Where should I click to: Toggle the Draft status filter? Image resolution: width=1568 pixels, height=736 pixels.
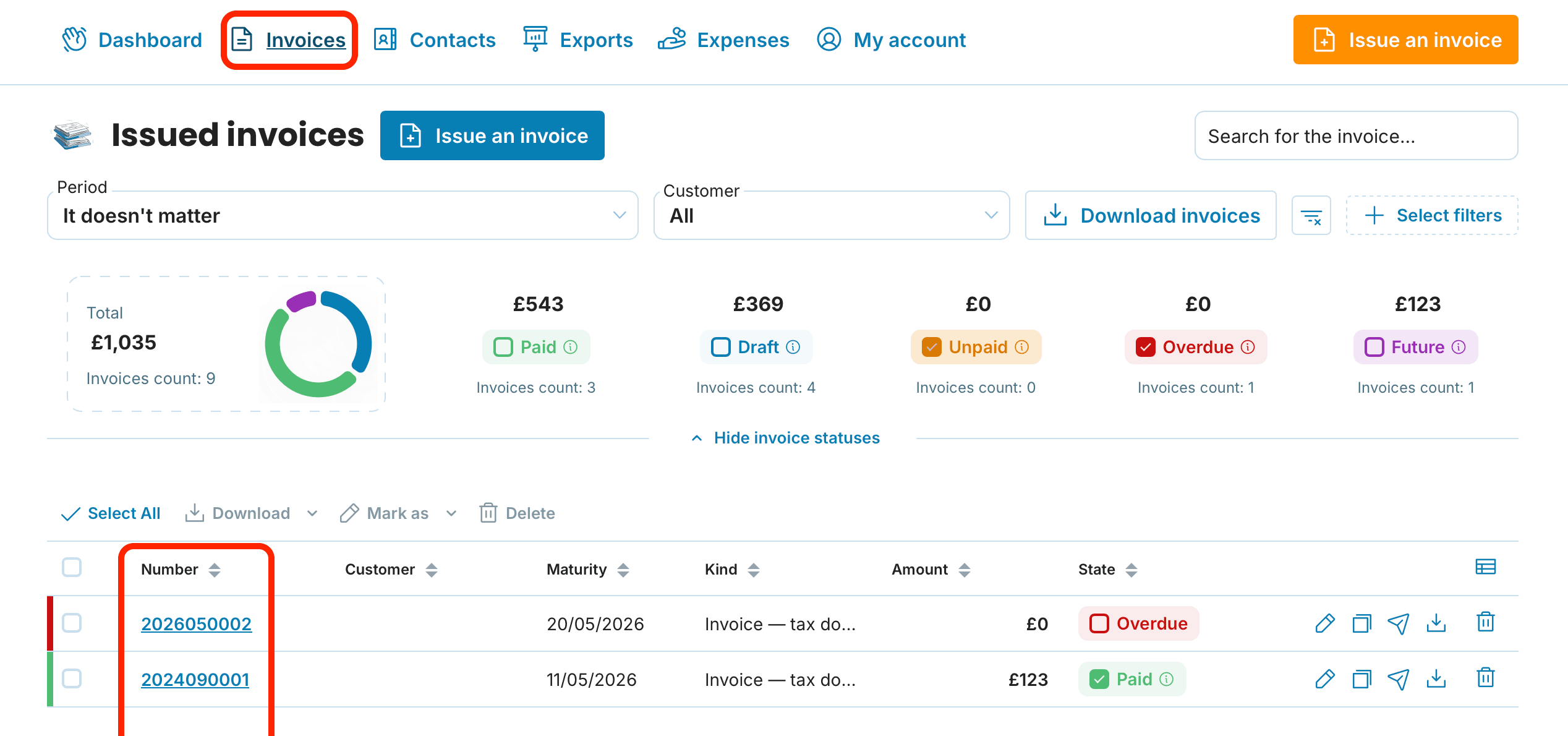click(x=721, y=347)
